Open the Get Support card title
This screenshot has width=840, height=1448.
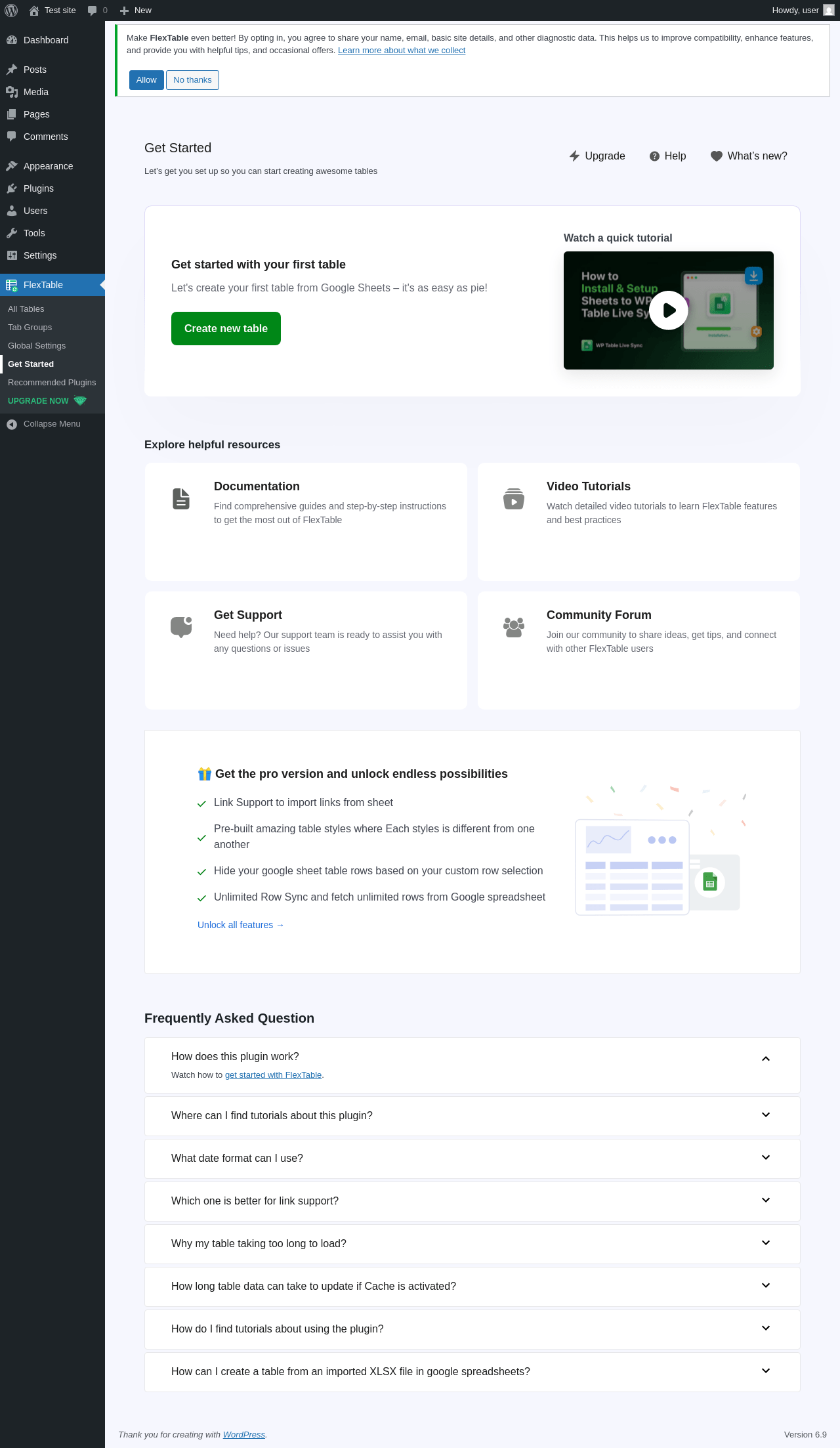(x=248, y=615)
